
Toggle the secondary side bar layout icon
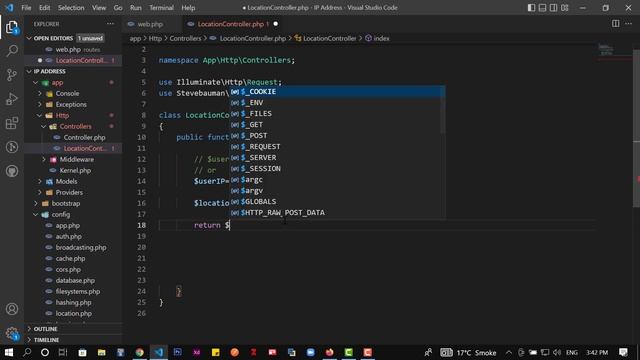(x=553, y=8)
